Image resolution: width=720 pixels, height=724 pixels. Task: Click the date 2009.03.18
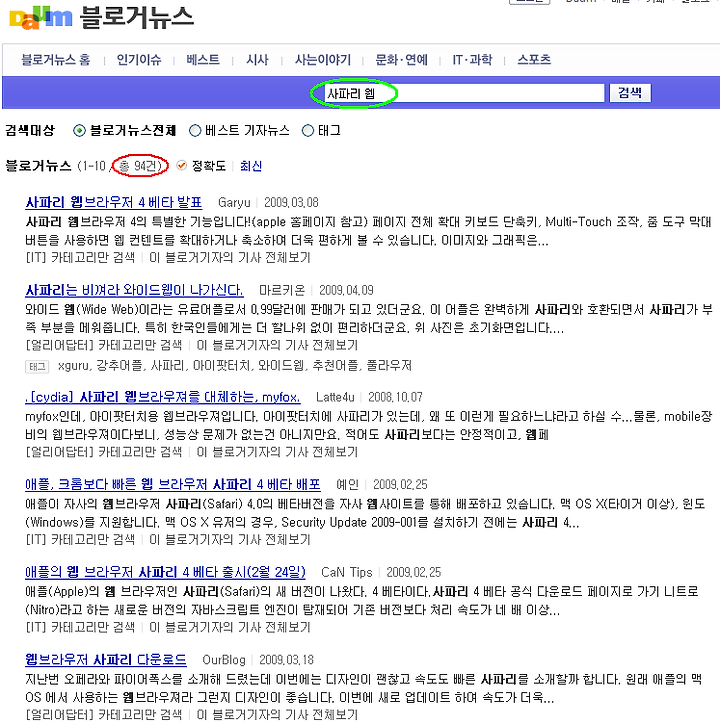(286, 660)
